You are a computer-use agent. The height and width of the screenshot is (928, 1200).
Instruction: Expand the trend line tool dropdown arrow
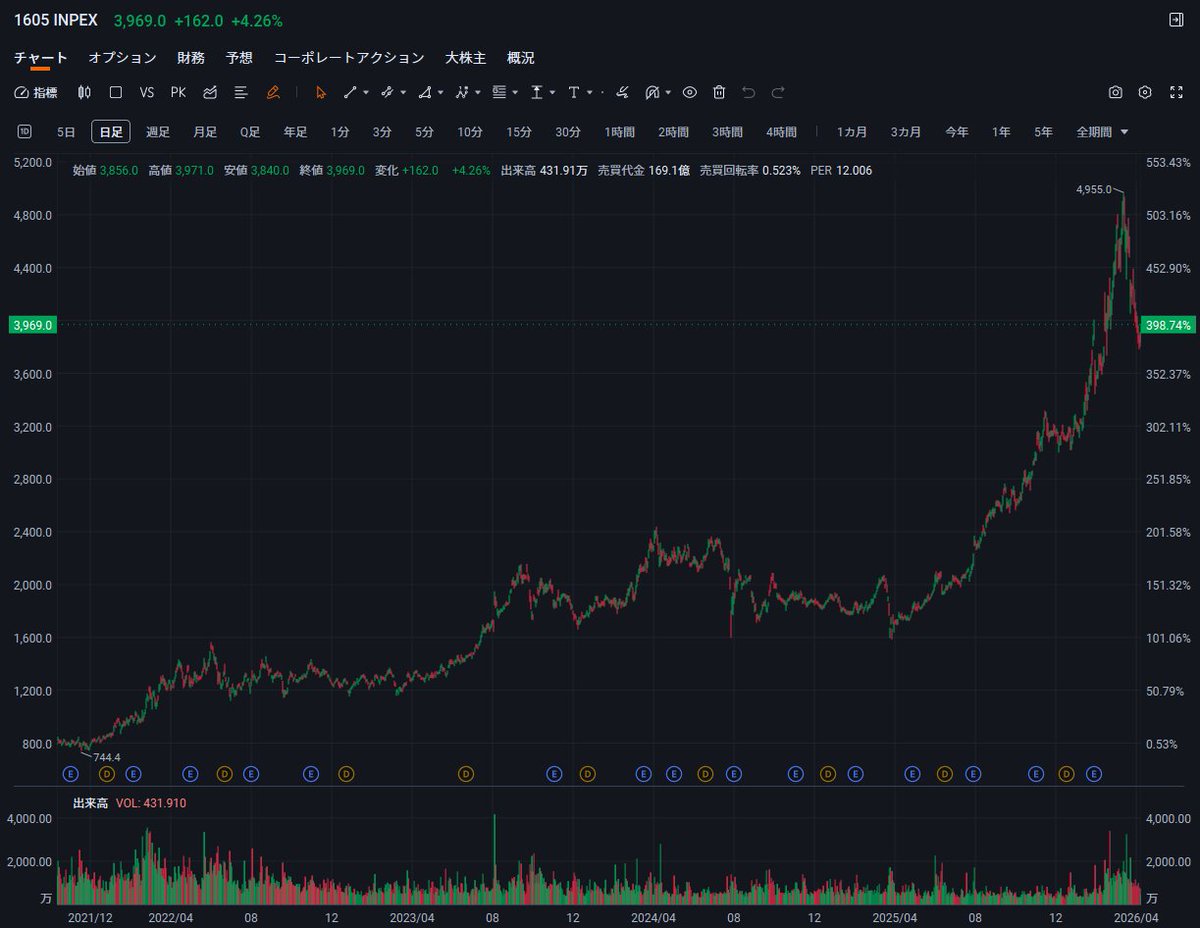point(366,92)
